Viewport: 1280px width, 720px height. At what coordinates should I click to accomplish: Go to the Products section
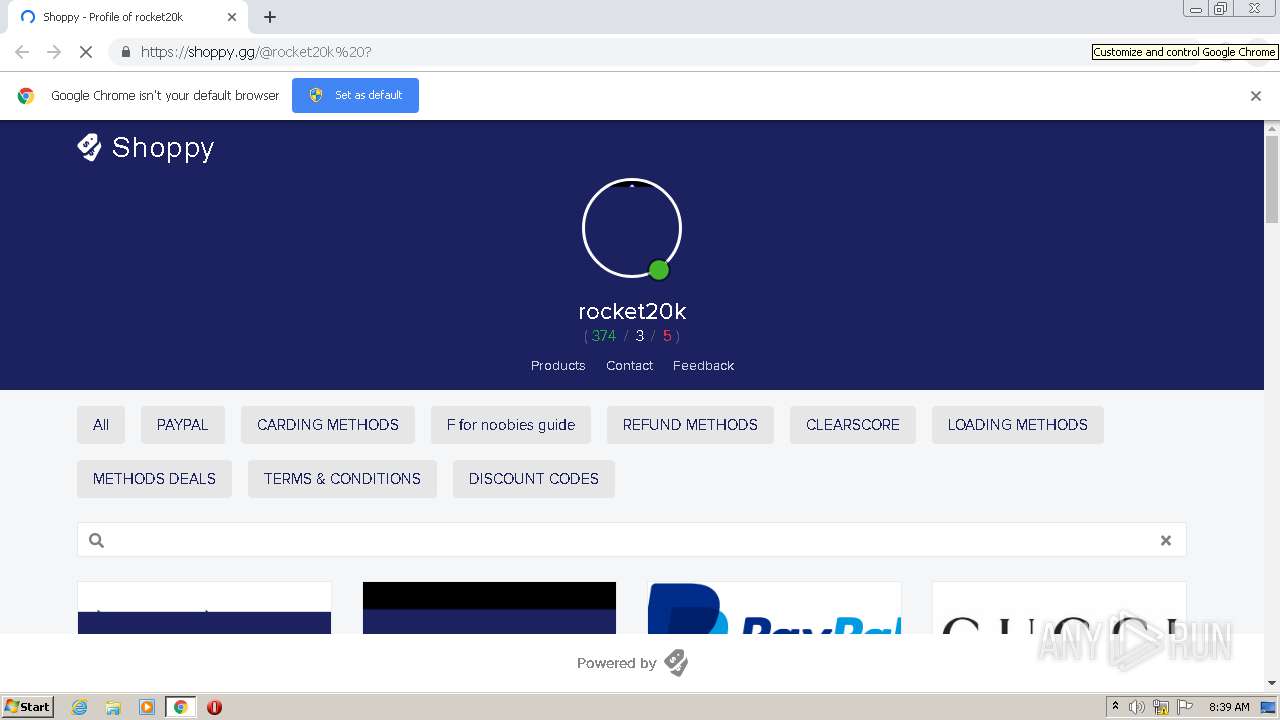(558, 365)
